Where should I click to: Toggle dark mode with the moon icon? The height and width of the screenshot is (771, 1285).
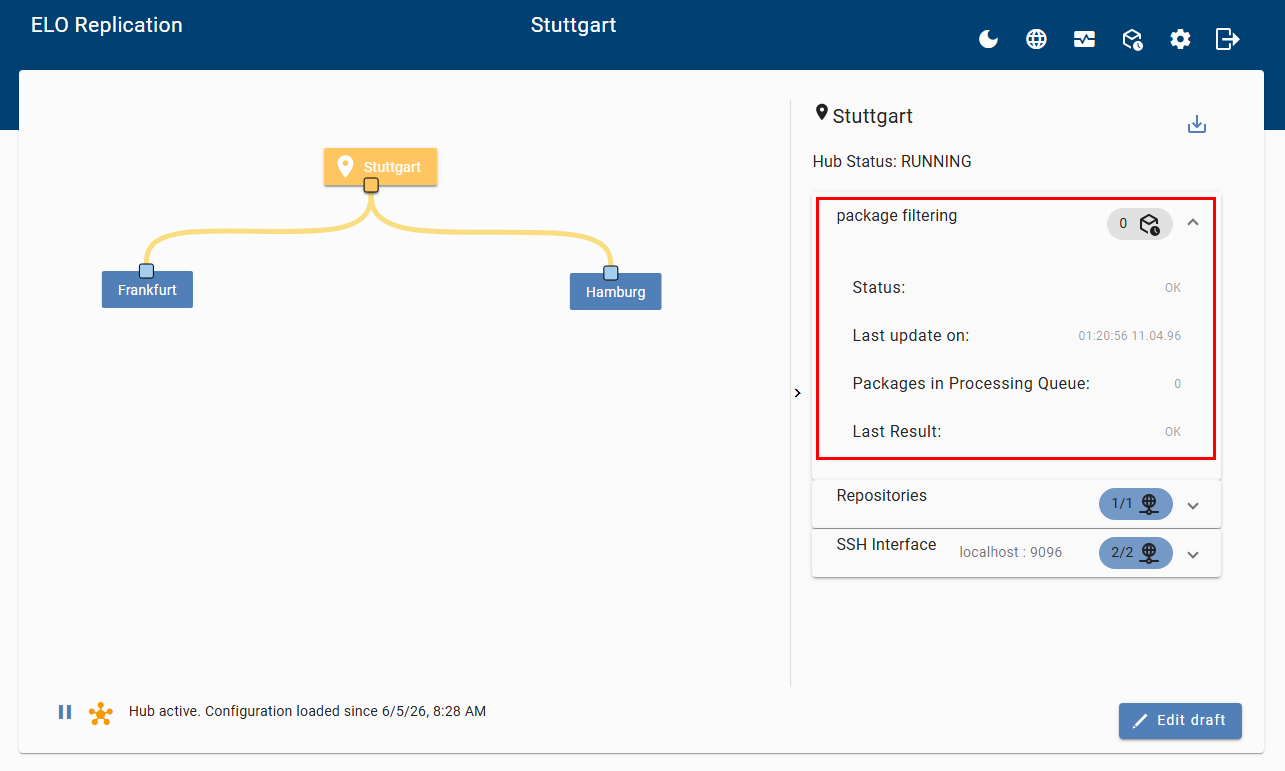[988, 39]
